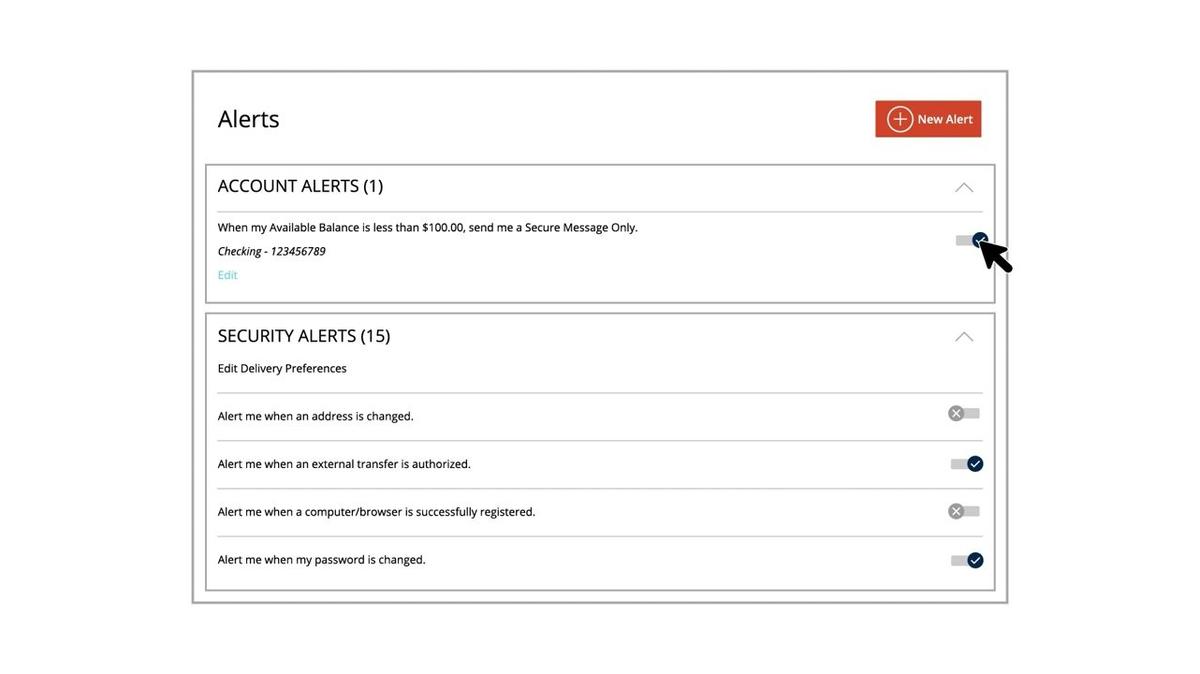Select the Available Balance alert description text
The height and width of the screenshot is (674, 1200).
(x=427, y=227)
